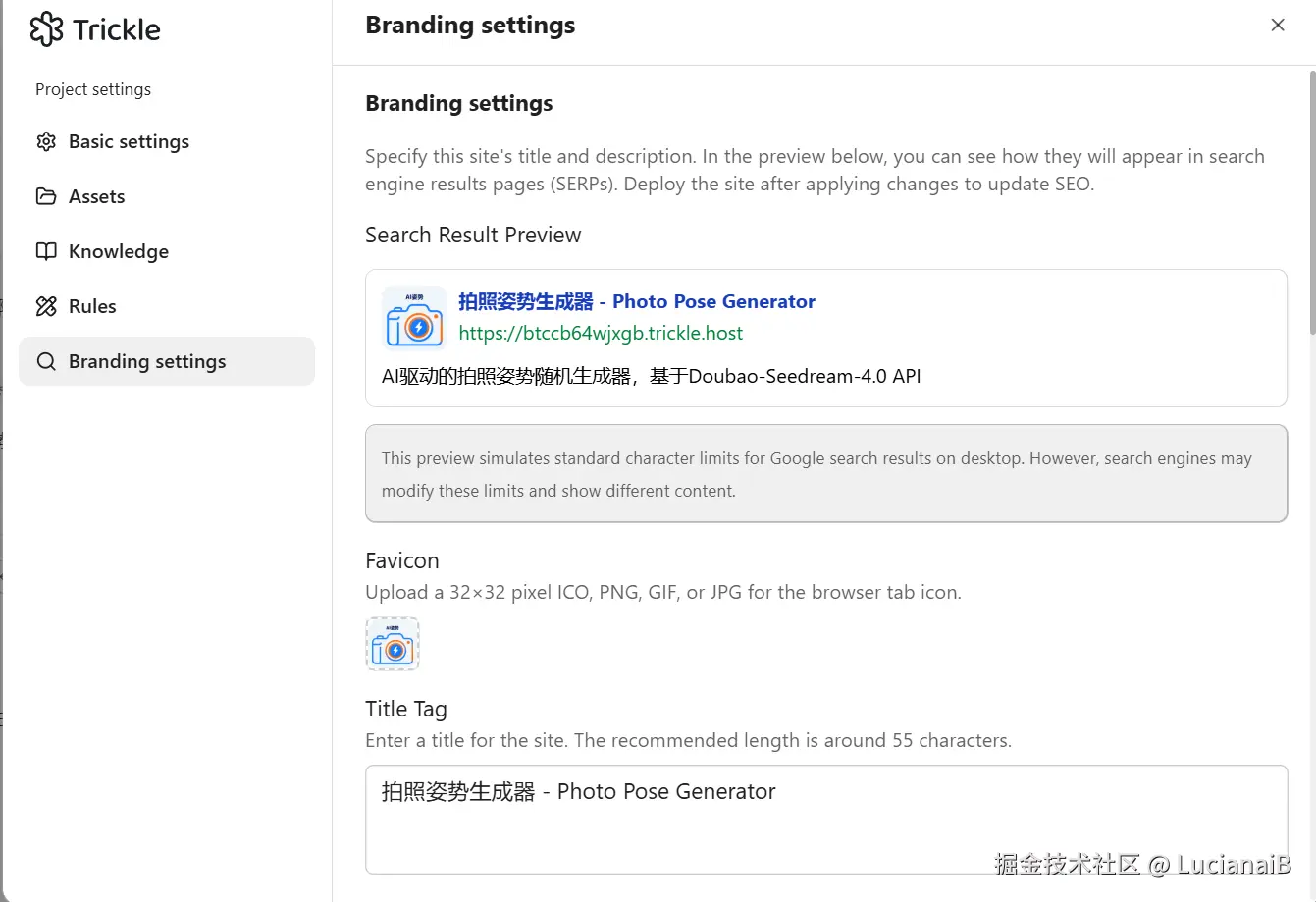This screenshot has height=902, width=1316.
Task: Open Basic settings section
Action: [x=129, y=141]
